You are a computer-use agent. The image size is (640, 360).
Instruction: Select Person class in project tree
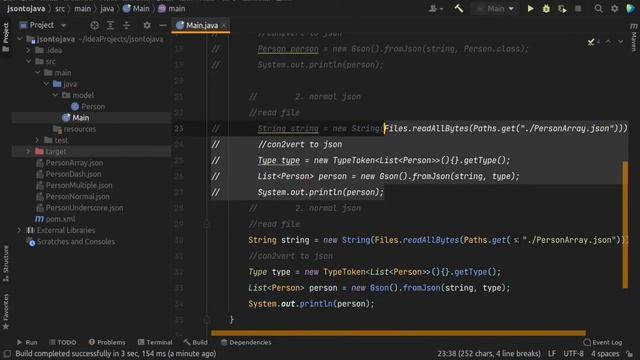(x=88, y=107)
